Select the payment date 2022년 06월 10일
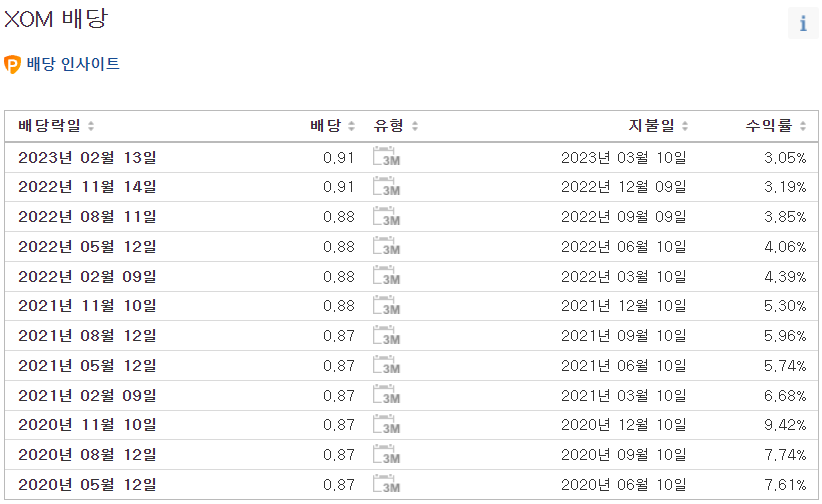 tap(623, 247)
